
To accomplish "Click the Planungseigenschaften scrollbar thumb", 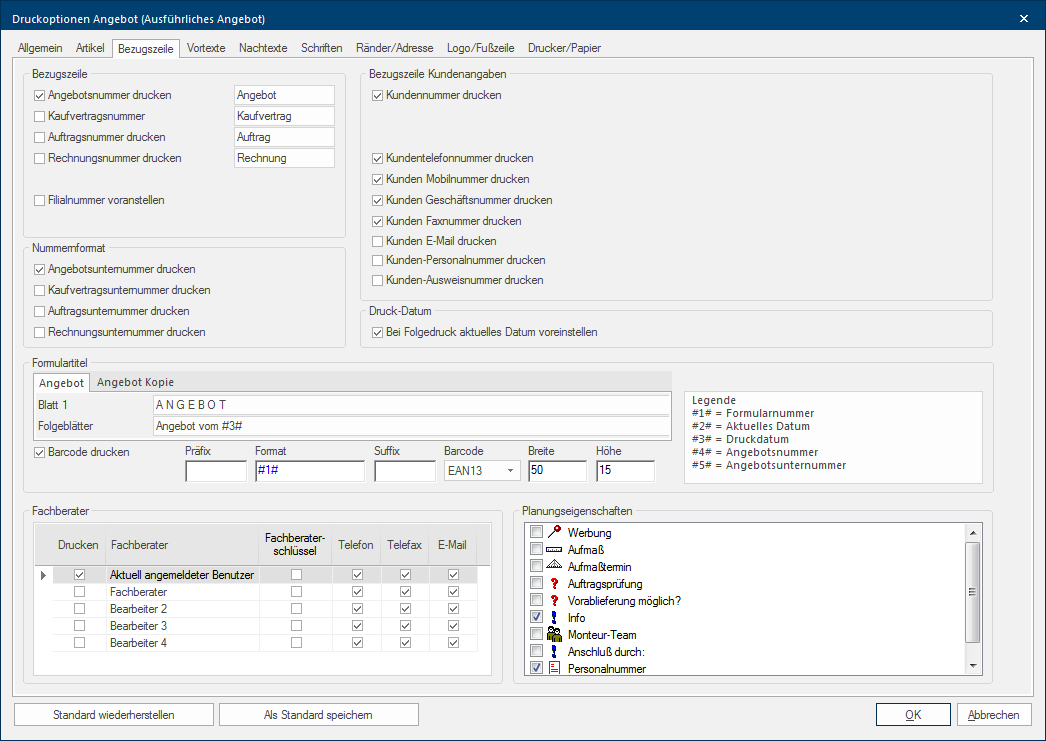I will coord(973,592).
